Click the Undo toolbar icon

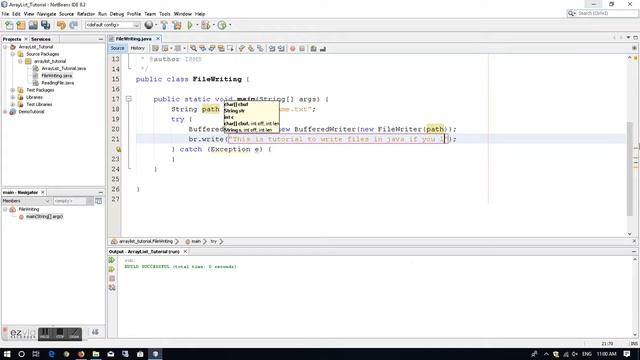pyautogui.click(x=61, y=25)
